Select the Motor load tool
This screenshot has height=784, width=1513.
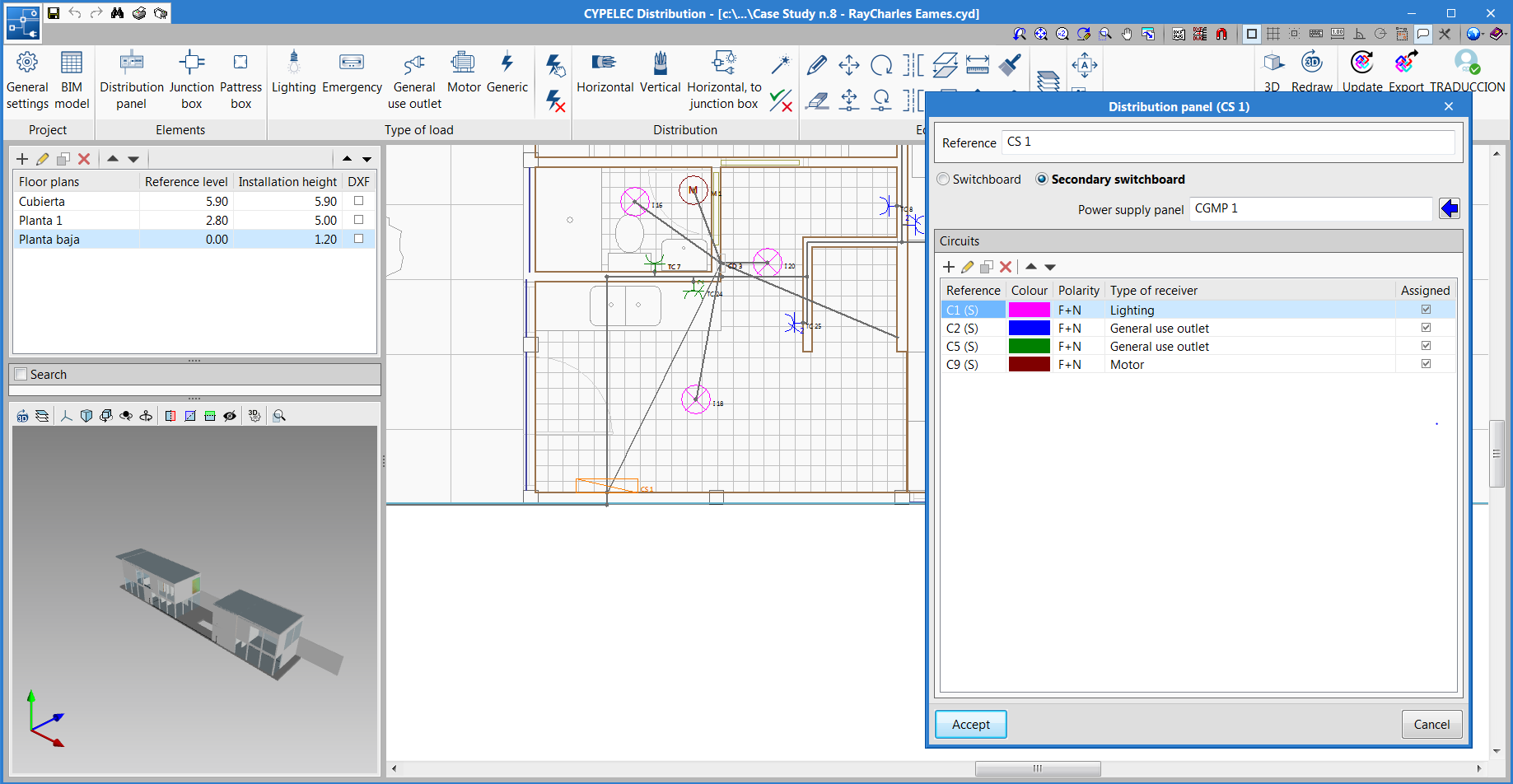pyautogui.click(x=464, y=72)
